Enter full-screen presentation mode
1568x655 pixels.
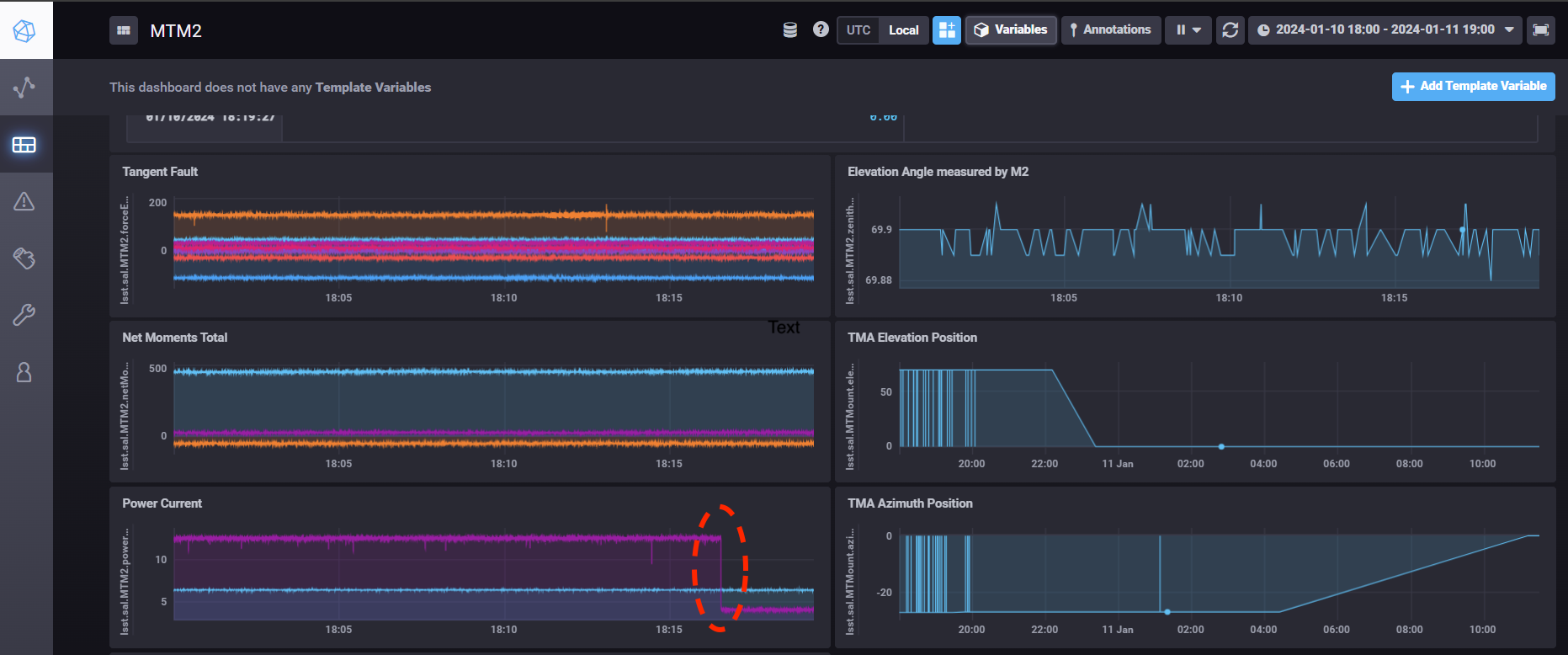click(1540, 30)
